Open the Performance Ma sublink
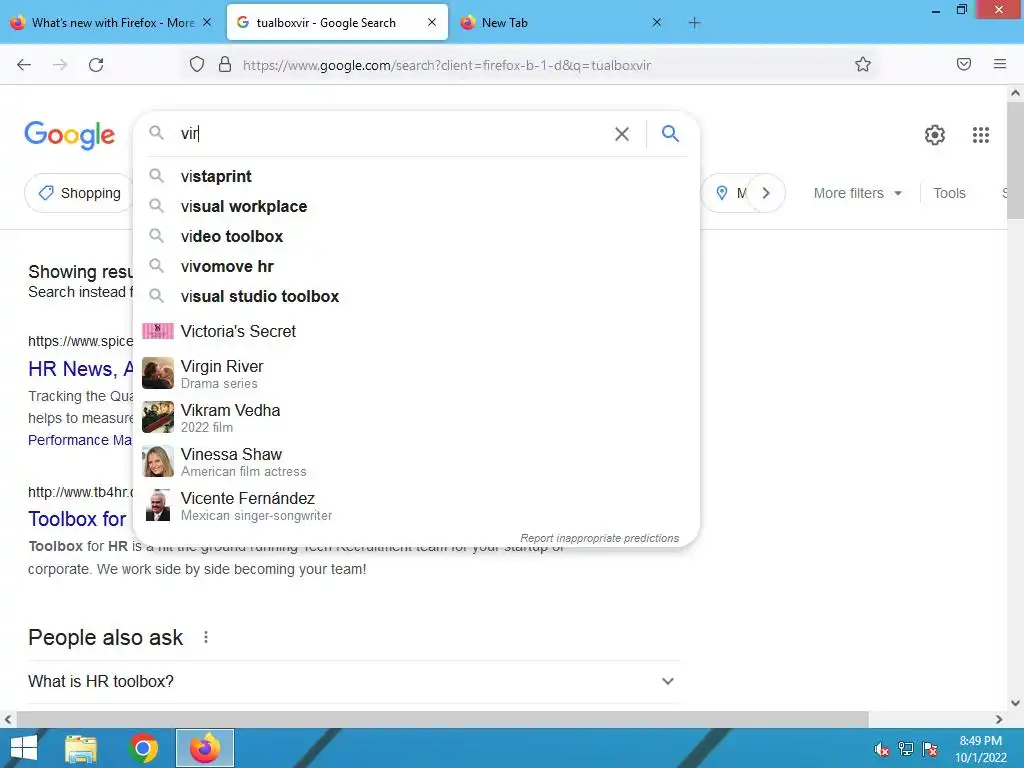The image size is (1024, 768). coord(80,440)
